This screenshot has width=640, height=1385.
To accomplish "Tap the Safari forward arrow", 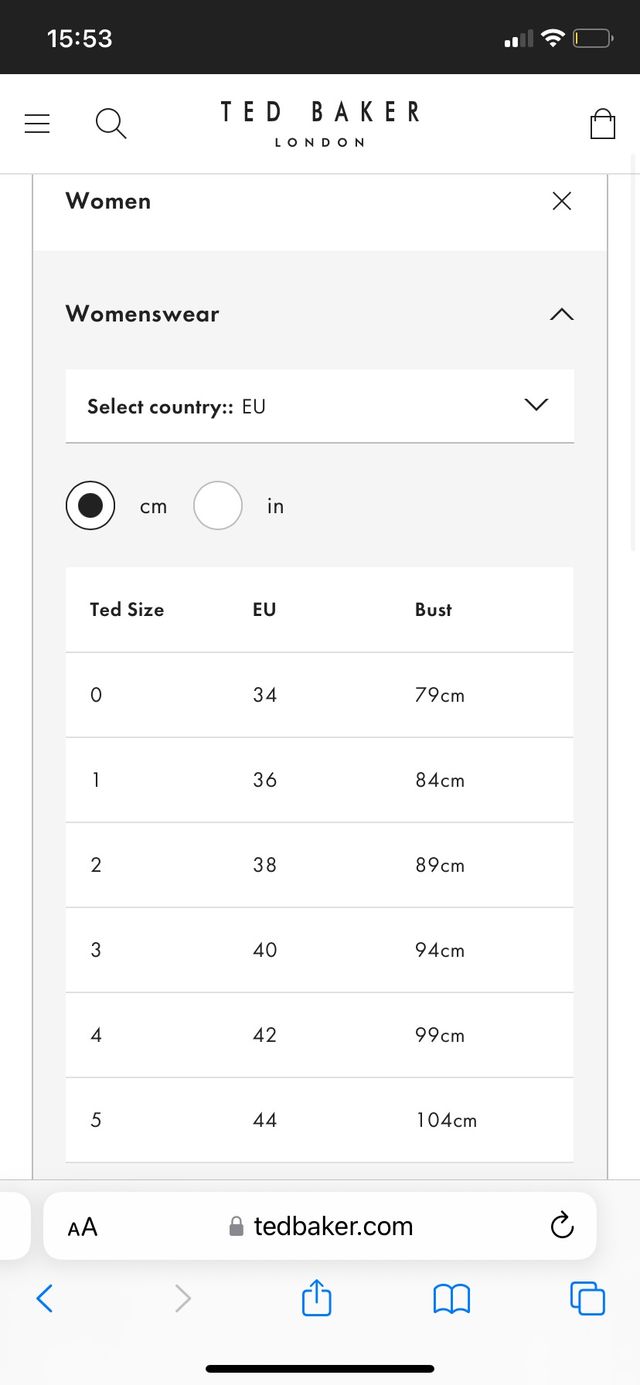I will click(182, 1298).
